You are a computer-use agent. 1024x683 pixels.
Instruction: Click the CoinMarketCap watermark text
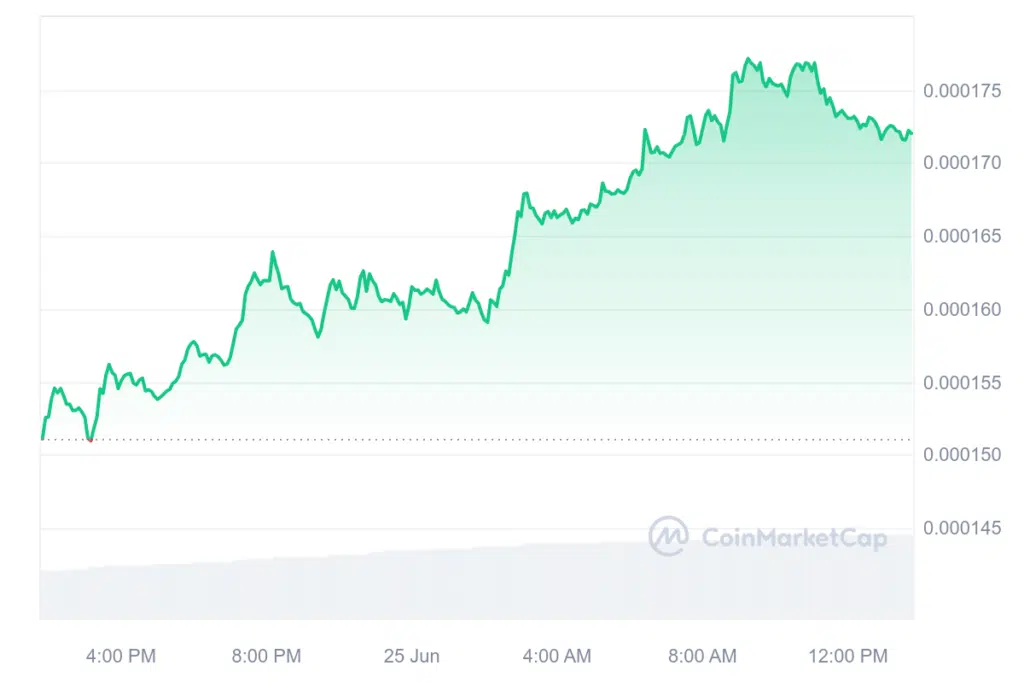[x=794, y=538]
